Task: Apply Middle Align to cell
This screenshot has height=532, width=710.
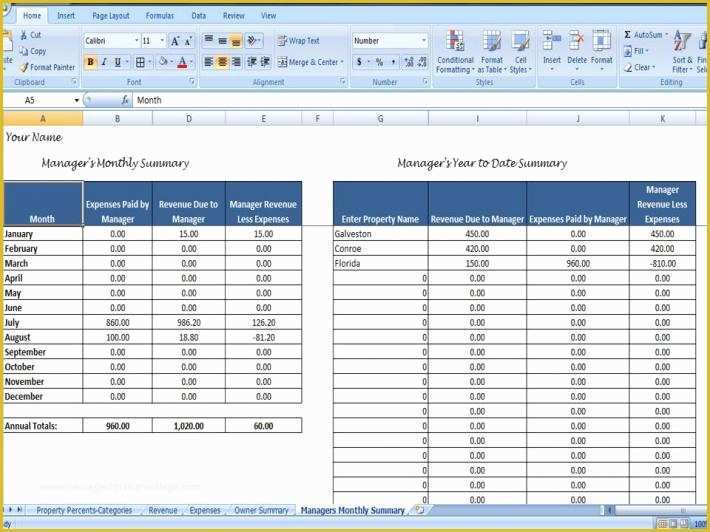Action: click(222, 41)
